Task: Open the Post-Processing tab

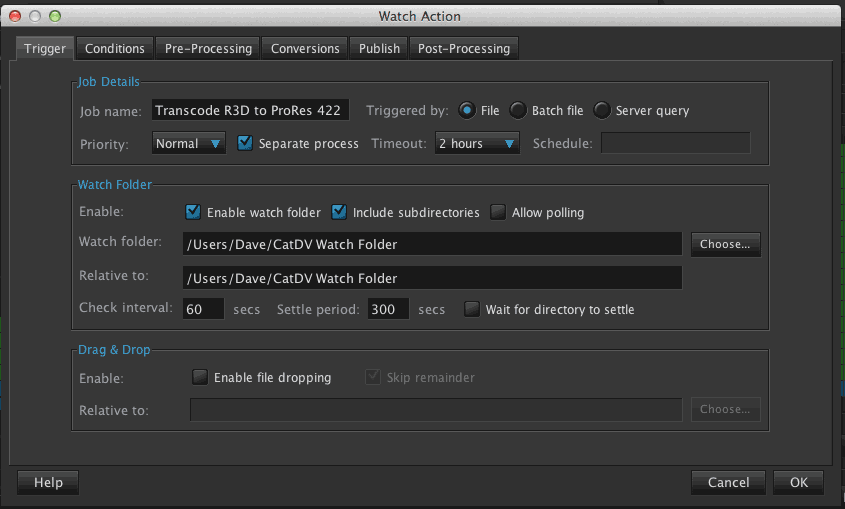Action: tap(464, 48)
